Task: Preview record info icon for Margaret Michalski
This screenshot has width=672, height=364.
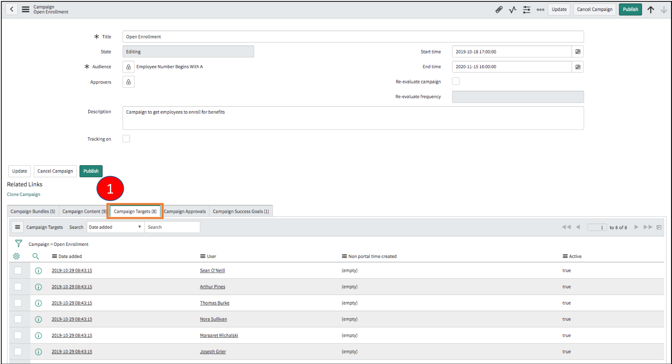Action: [38, 336]
